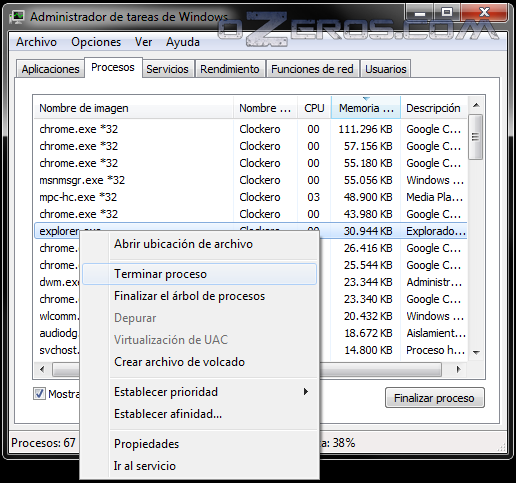
Task: Select the audiodg process row
Action: [x=59, y=333]
